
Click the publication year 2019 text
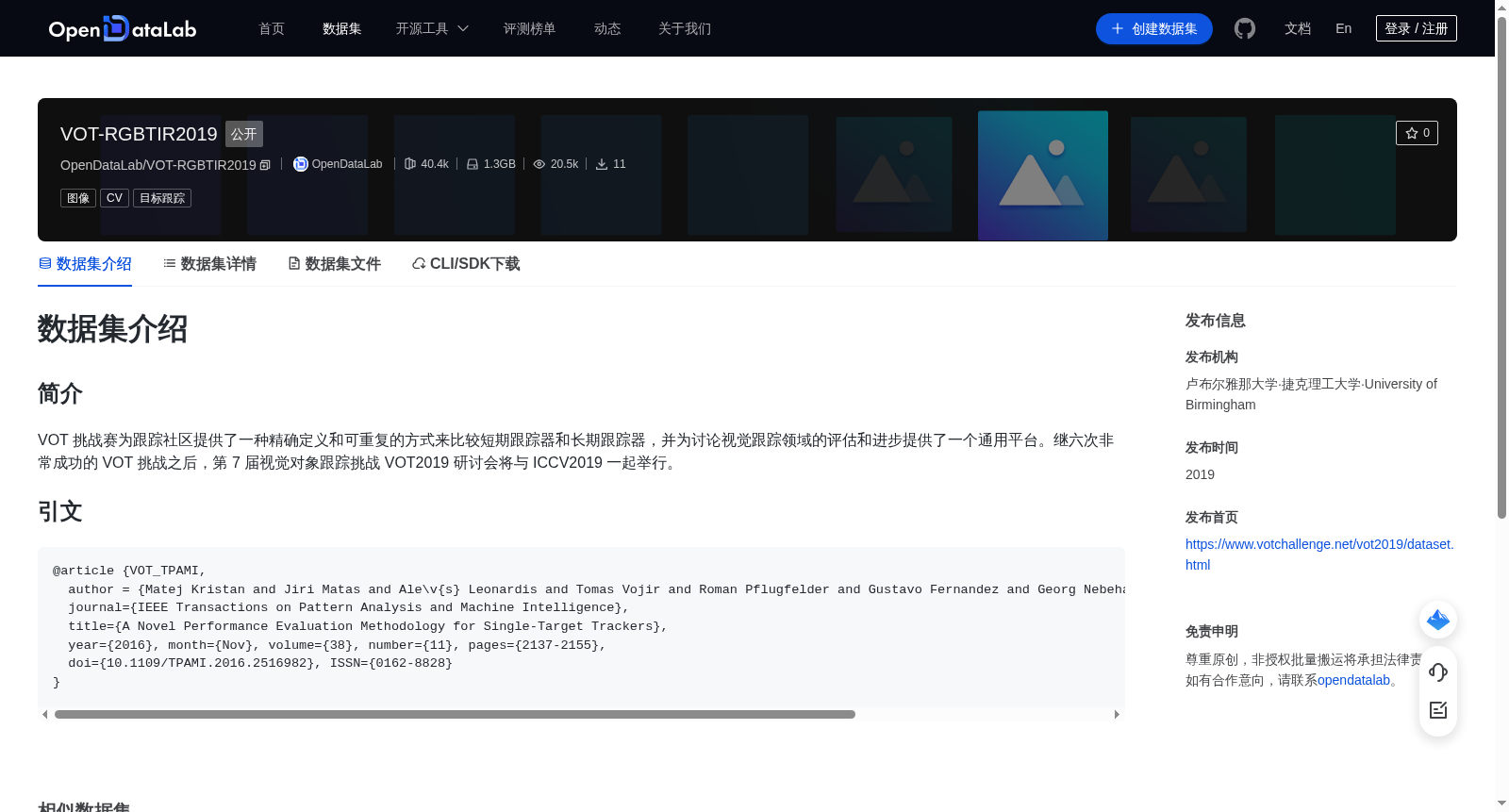click(x=1200, y=474)
